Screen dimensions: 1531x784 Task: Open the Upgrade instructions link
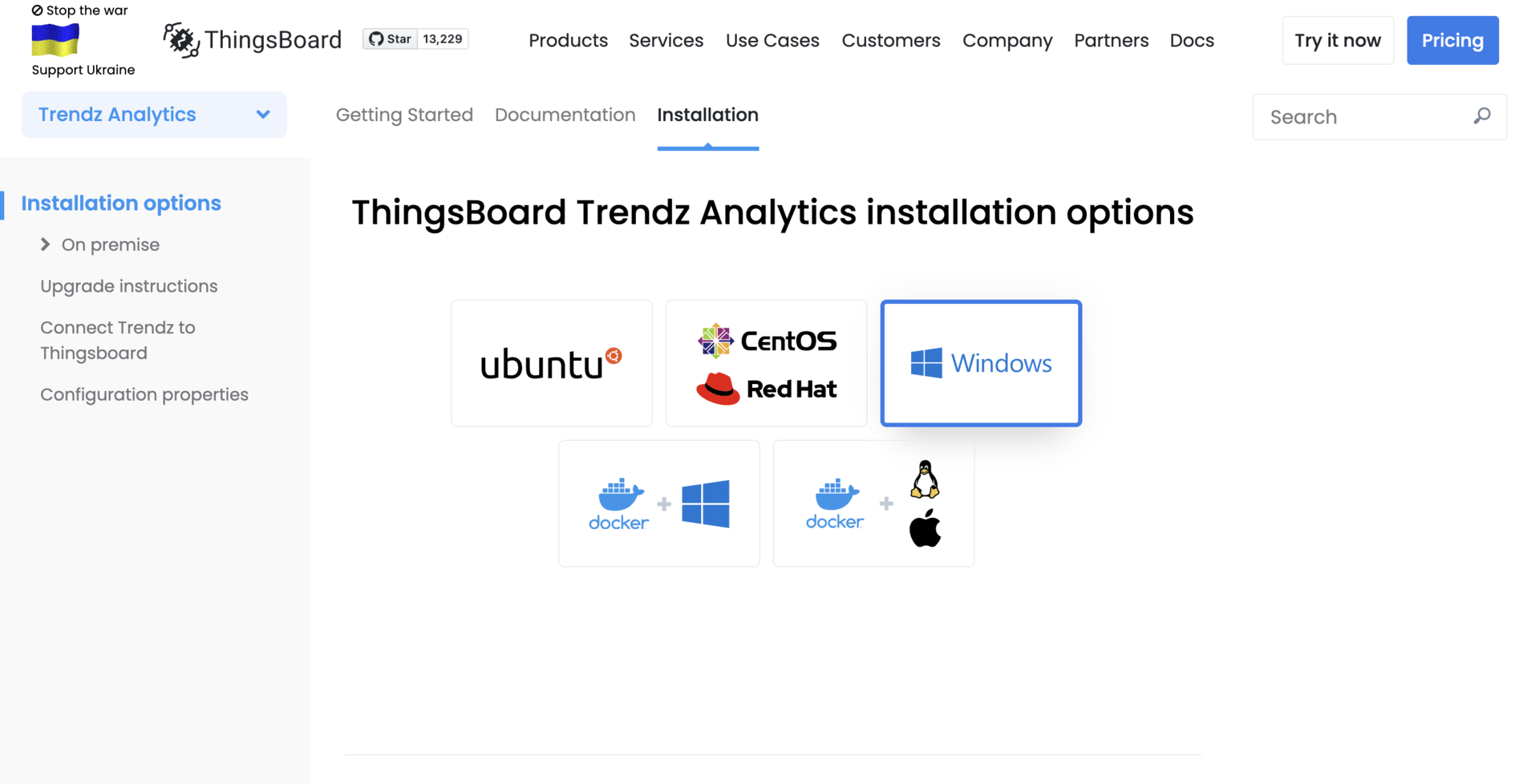(129, 286)
